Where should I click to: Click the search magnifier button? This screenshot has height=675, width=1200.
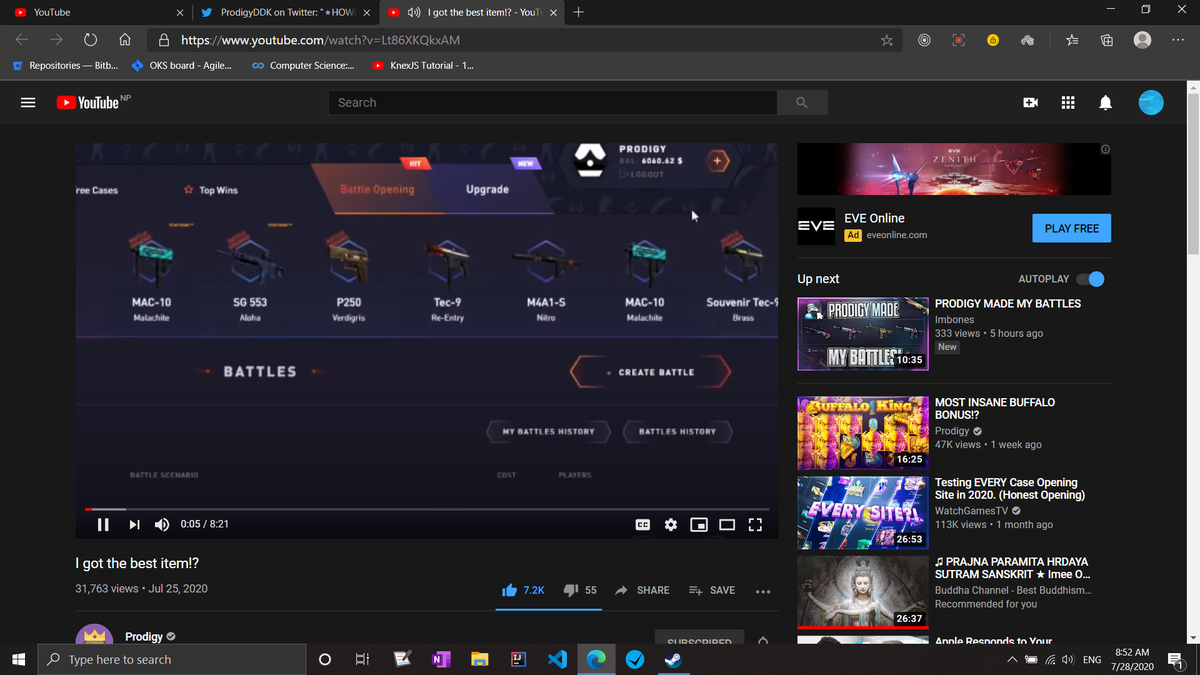(802, 103)
